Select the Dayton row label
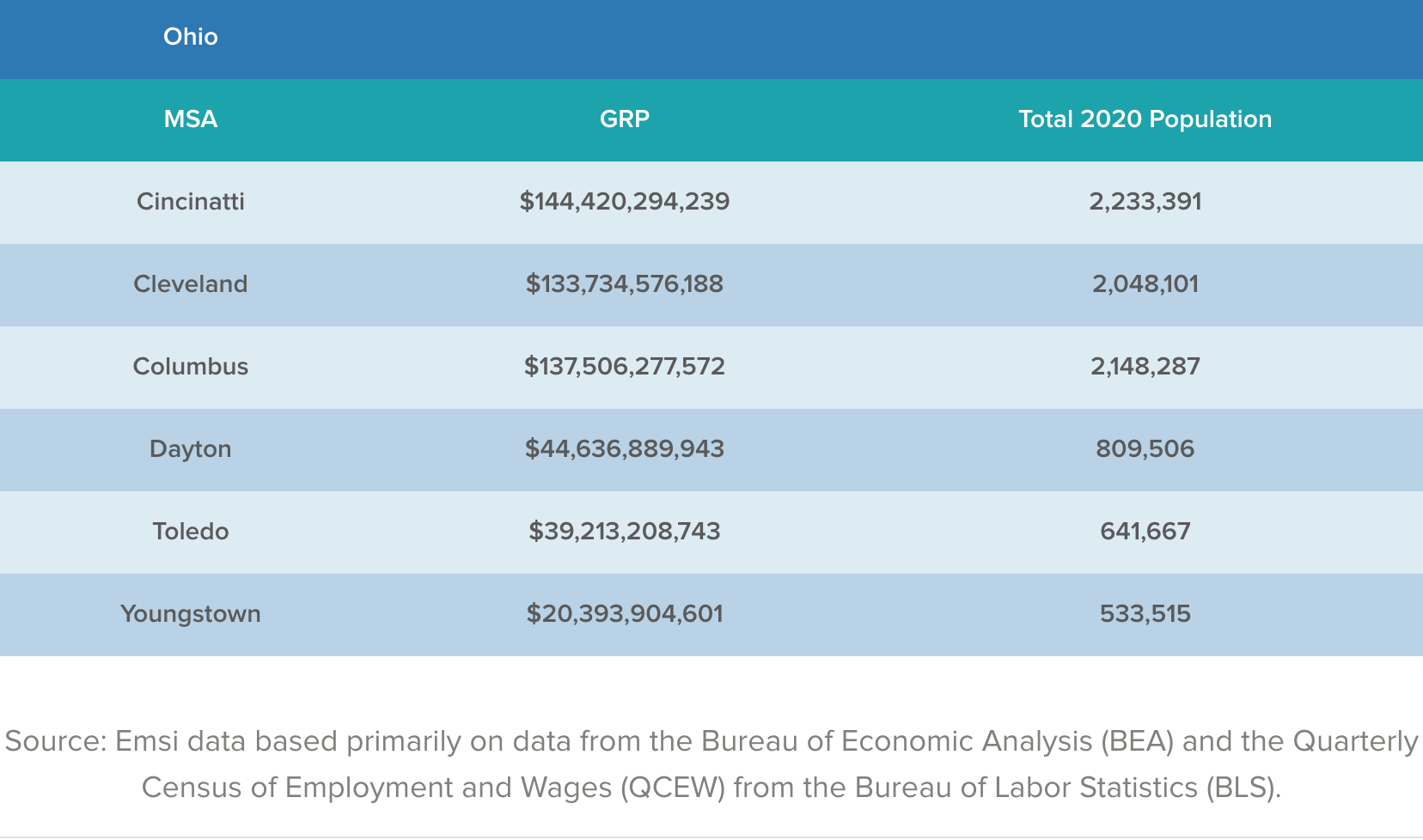 point(191,449)
